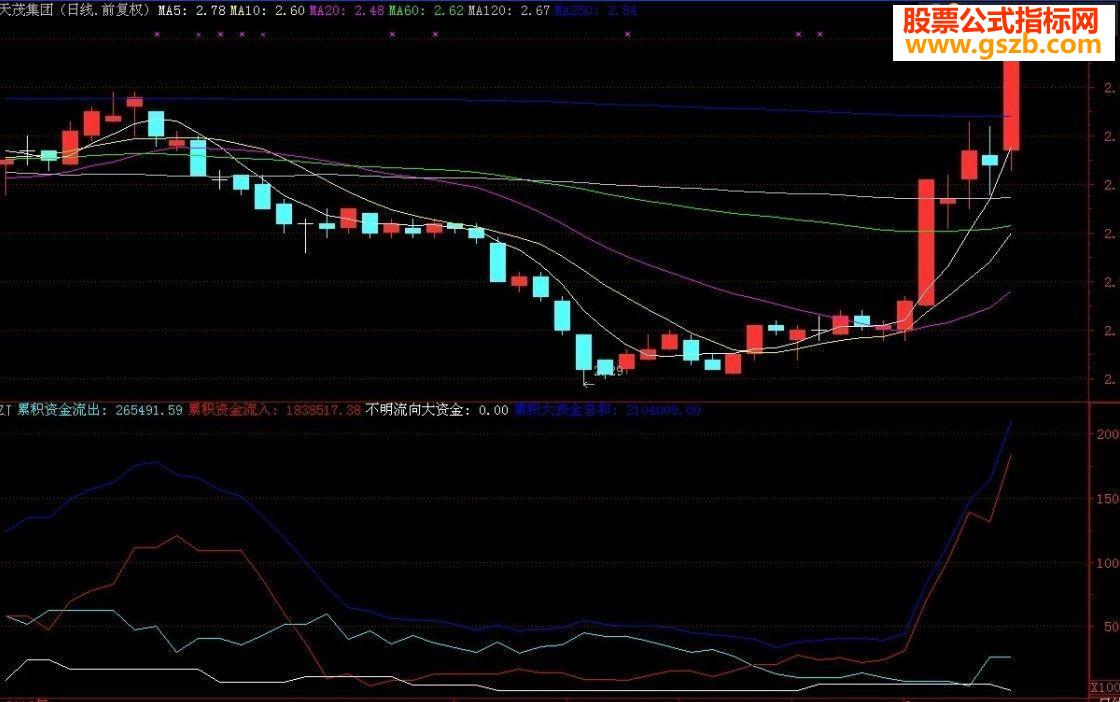Click the 50 value on indicator axis
This screenshot has height=702, width=1120.
click(1111, 627)
